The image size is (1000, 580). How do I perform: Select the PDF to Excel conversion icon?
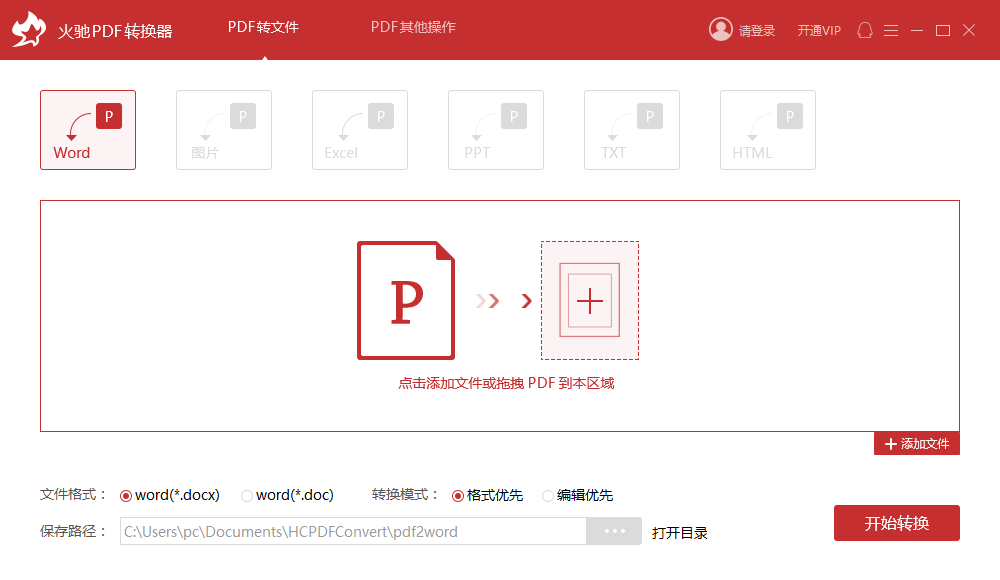click(360, 130)
